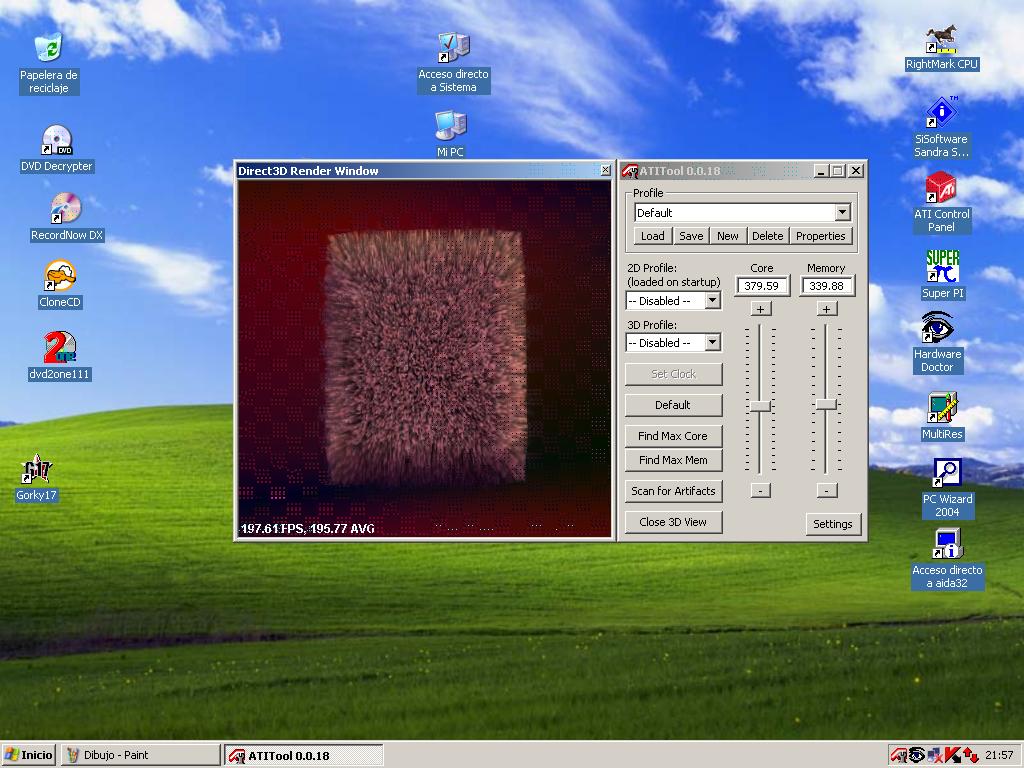This screenshot has height=768, width=1024.
Task: Expand the 2D Profile dropdown
Action: 712,301
